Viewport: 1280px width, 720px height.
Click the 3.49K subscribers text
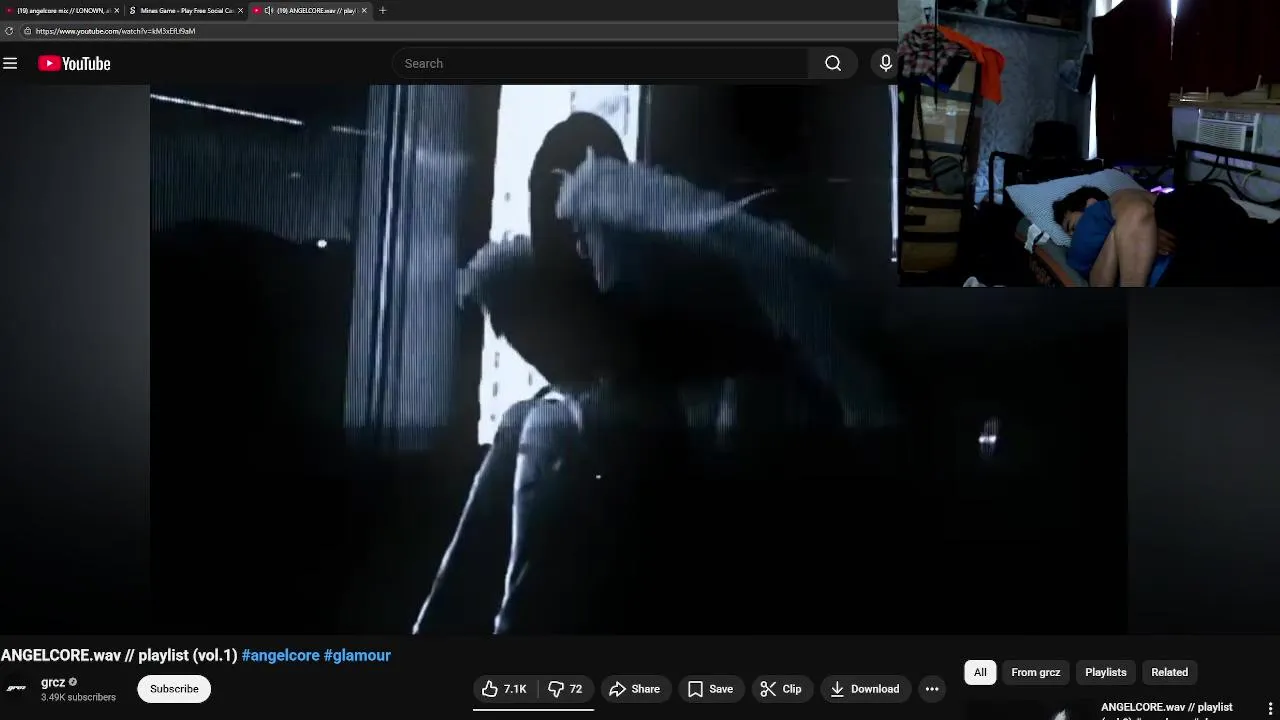[x=78, y=697]
